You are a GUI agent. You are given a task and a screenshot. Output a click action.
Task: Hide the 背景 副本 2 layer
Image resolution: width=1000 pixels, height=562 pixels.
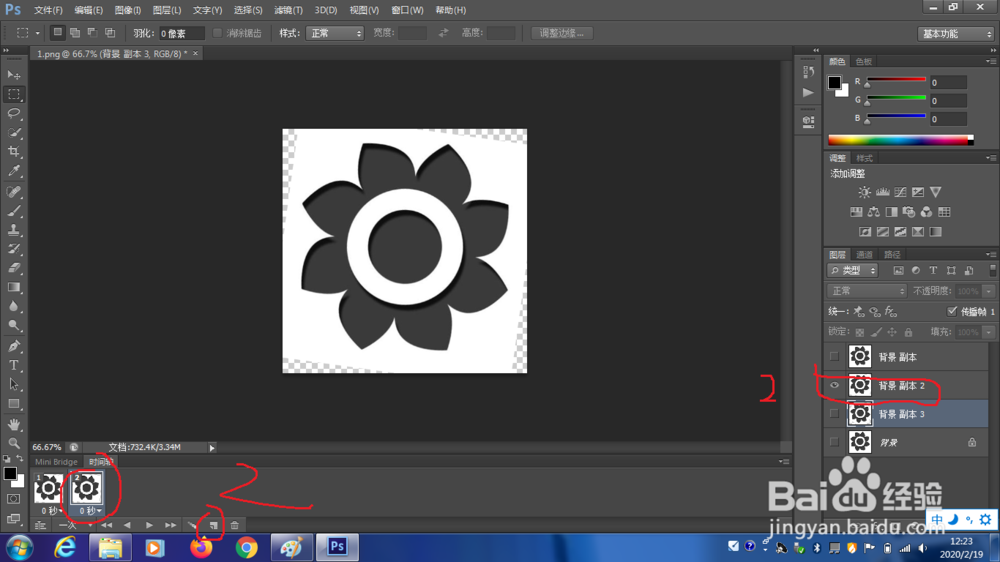834,385
